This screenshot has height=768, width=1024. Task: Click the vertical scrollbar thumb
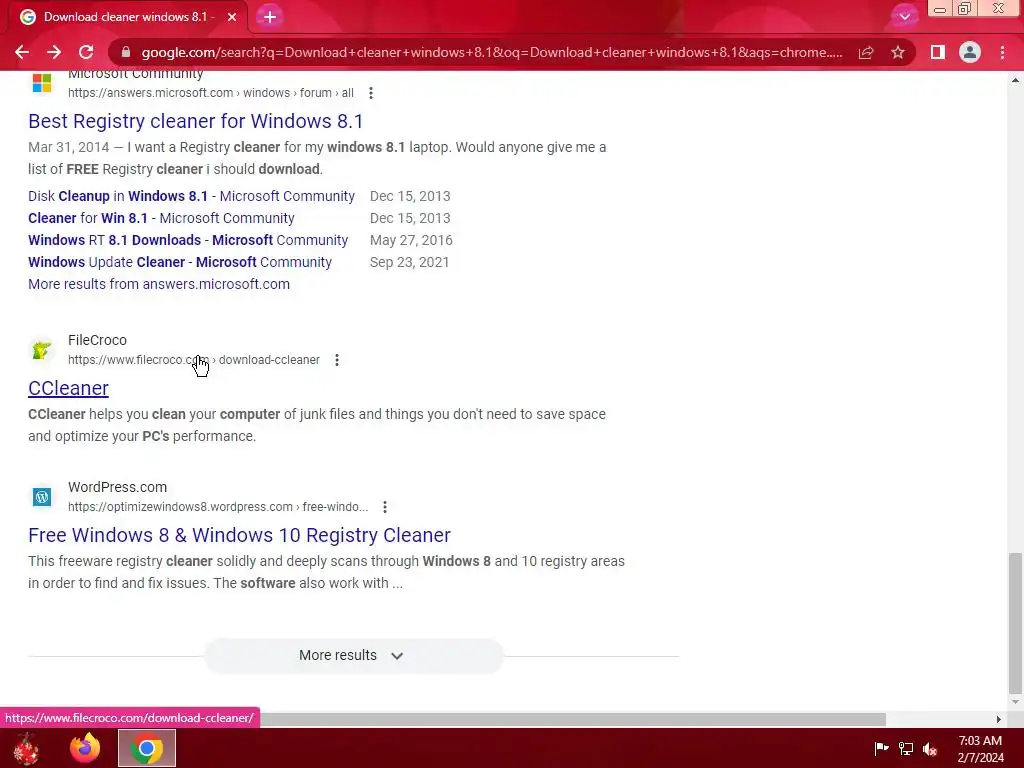pos(1015,623)
